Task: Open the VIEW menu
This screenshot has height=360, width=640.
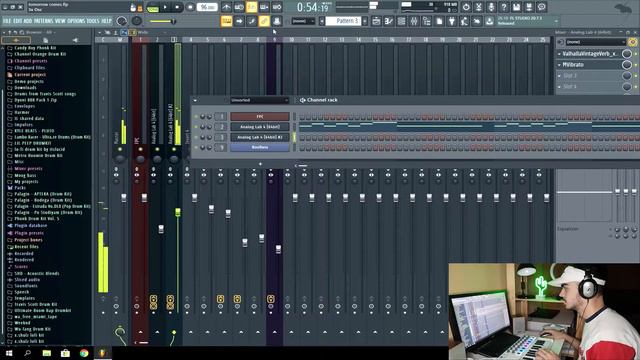Action: pyautogui.click(x=60, y=21)
